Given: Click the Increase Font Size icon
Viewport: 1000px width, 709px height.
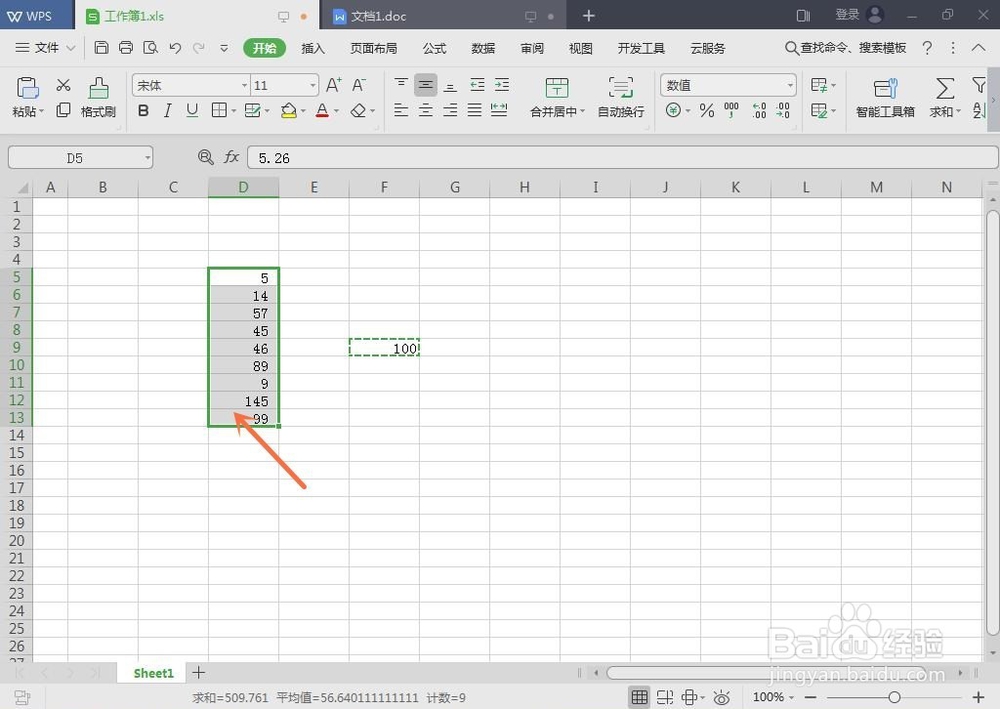Looking at the screenshot, I should [332, 84].
